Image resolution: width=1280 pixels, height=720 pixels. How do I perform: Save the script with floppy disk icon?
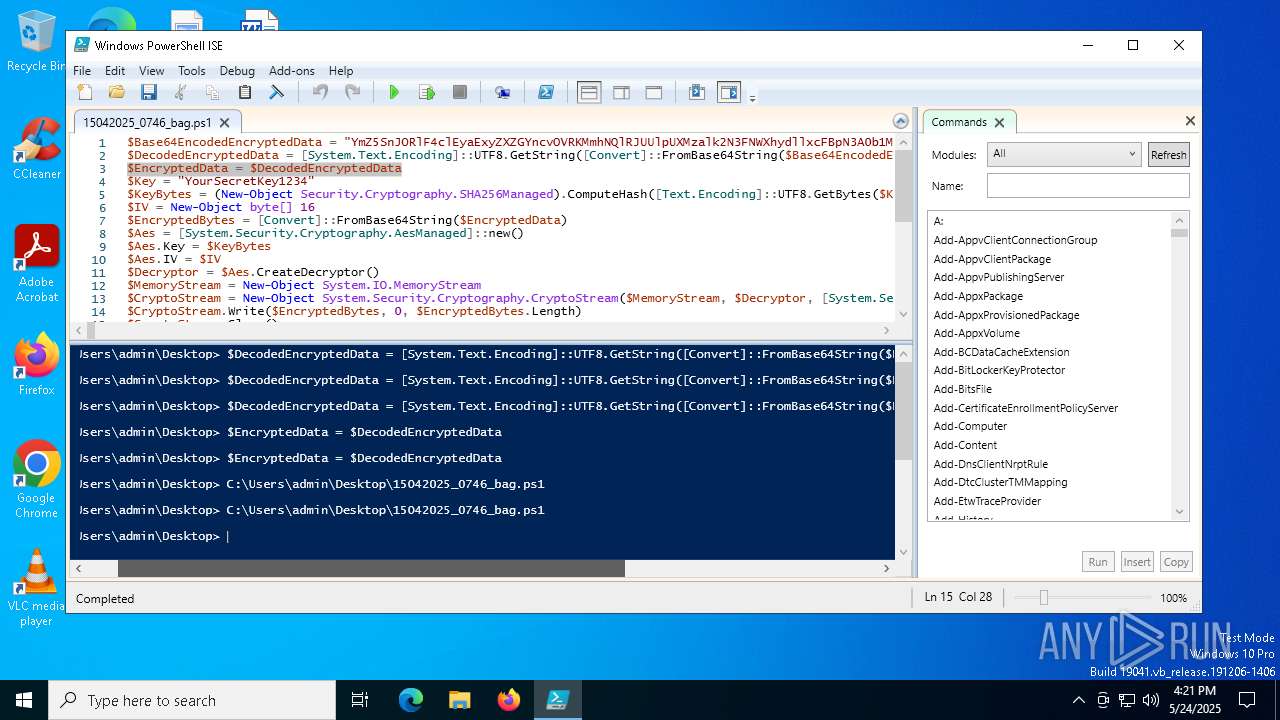[149, 92]
